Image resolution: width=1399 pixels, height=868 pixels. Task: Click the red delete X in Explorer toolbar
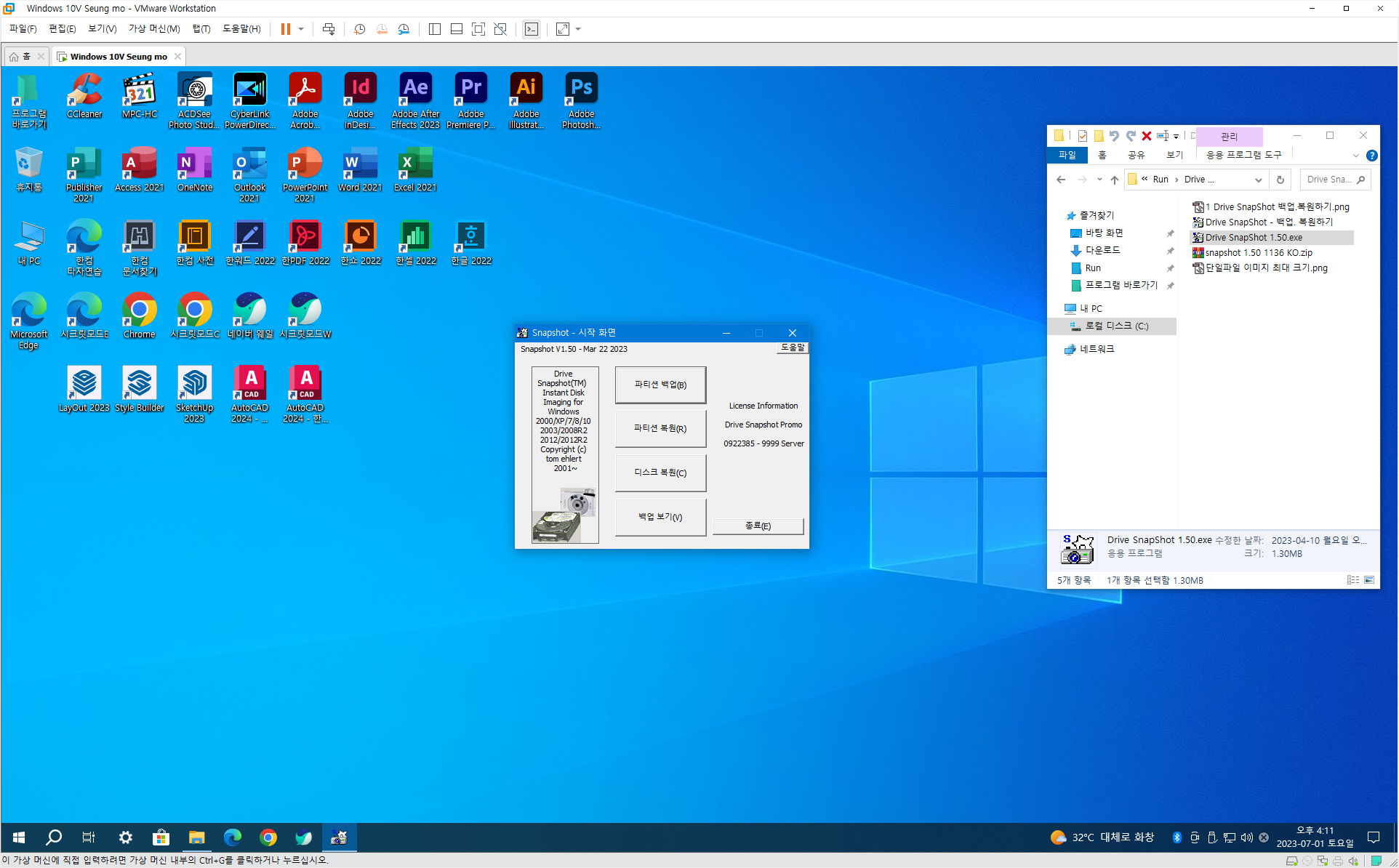click(1147, 136)
